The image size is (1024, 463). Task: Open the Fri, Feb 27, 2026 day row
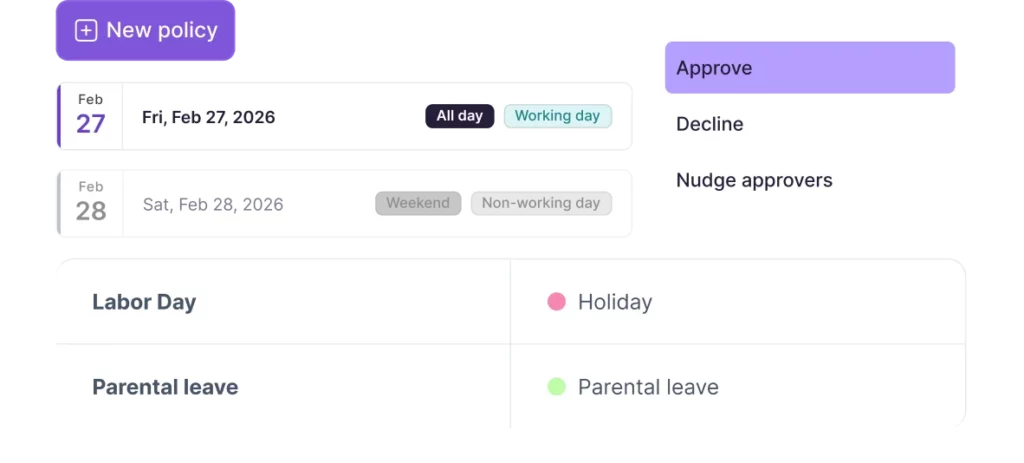click(x=344, y=116)
